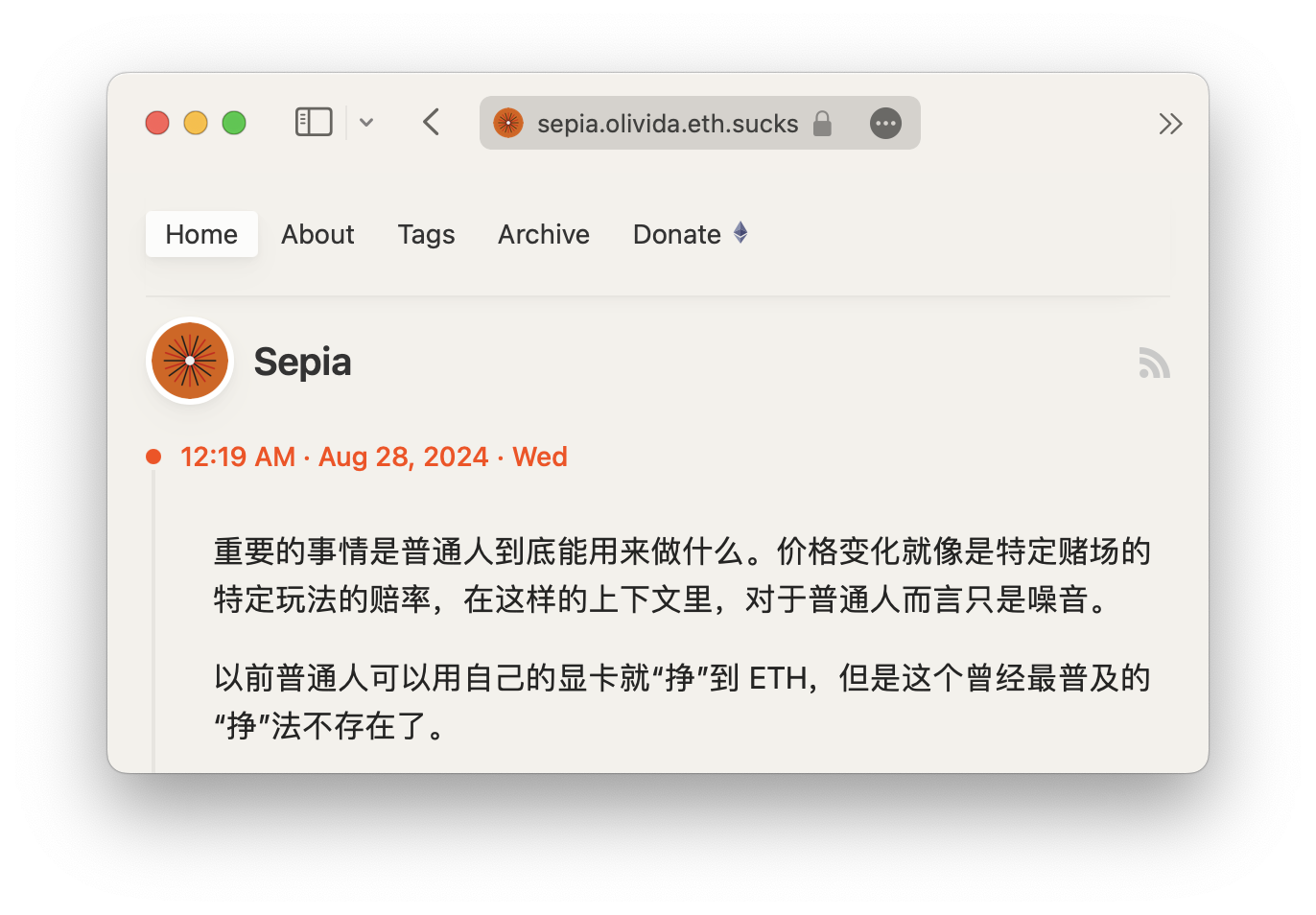1316x915 pixels.
Task: Open the double-chevron overflow menu
Action: [x=1170, y=123]
